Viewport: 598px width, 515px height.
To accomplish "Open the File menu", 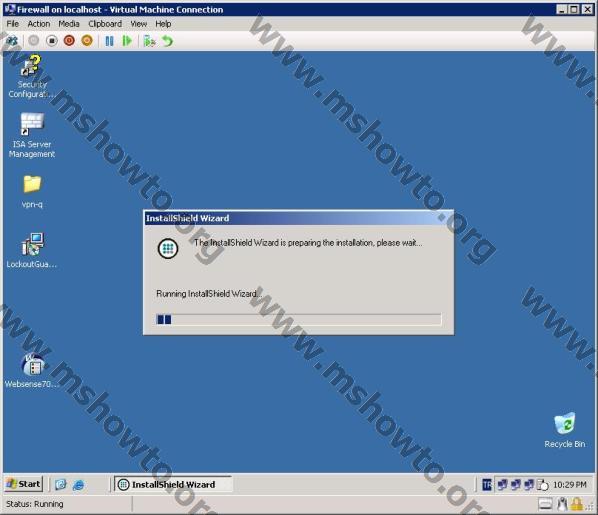I will (x=12, y=24).
